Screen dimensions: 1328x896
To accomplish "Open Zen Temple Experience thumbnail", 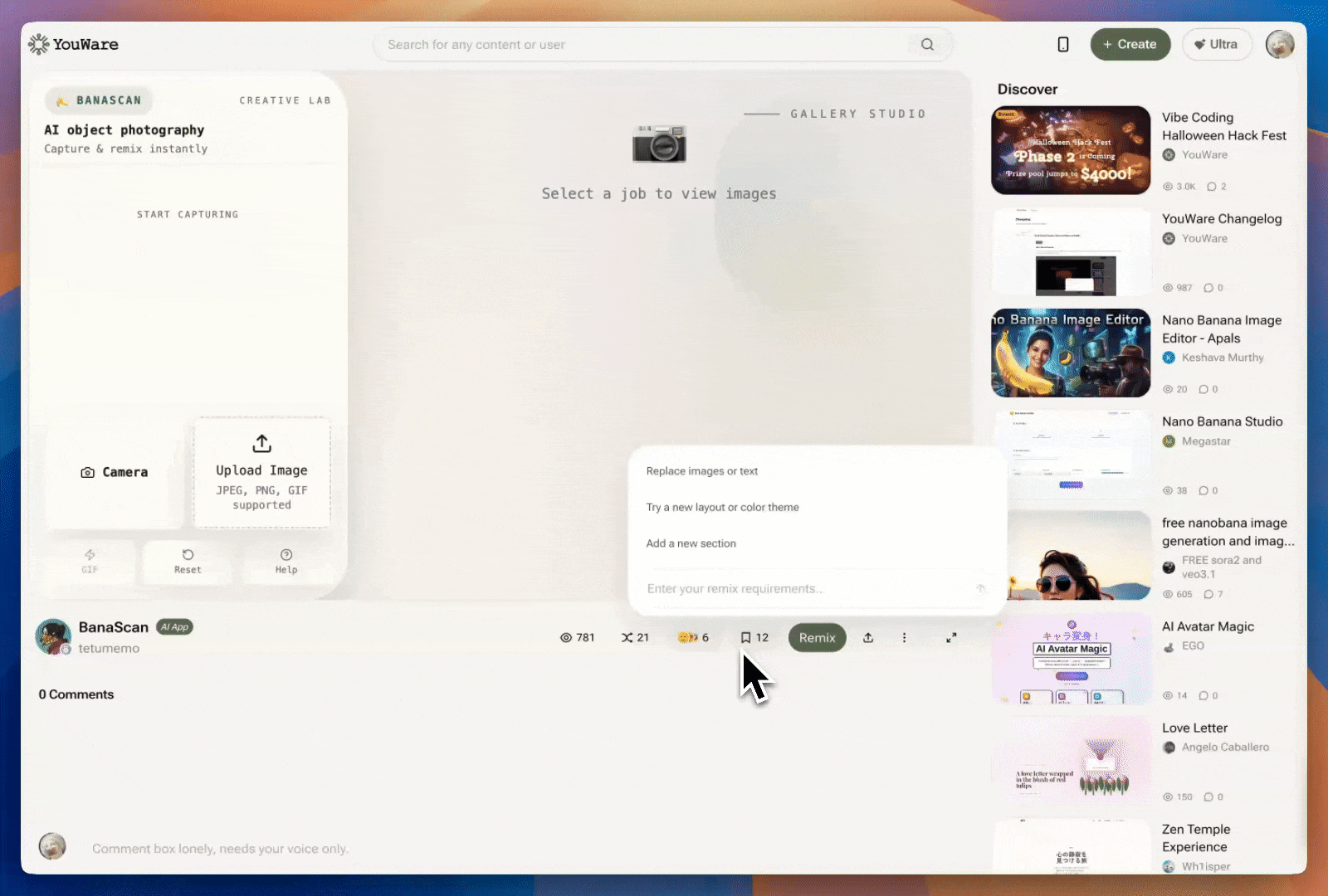I will (x=1071, y=846).
